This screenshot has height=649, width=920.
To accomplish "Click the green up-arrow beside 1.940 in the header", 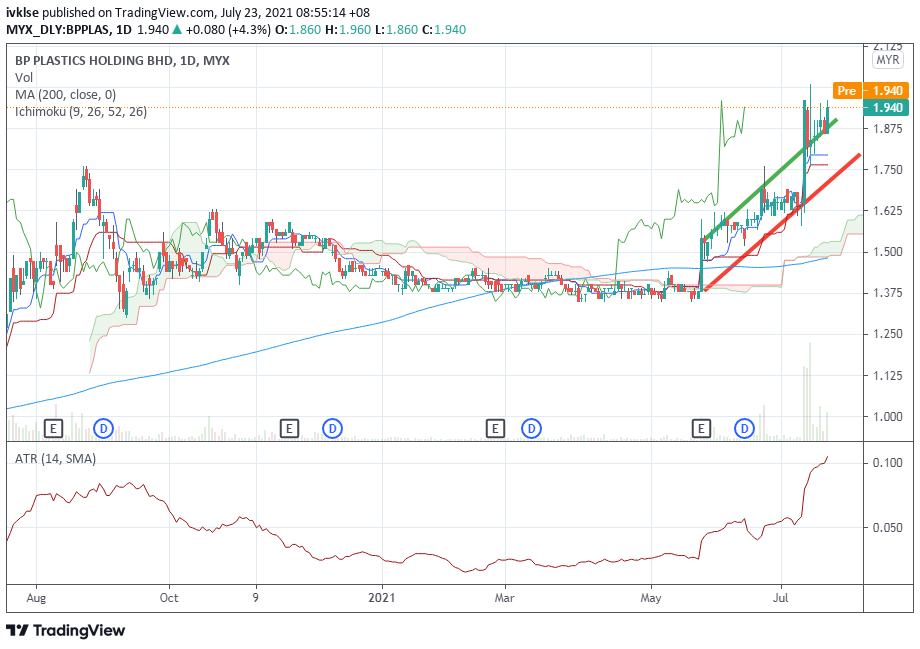I will [x=177, y=29].
